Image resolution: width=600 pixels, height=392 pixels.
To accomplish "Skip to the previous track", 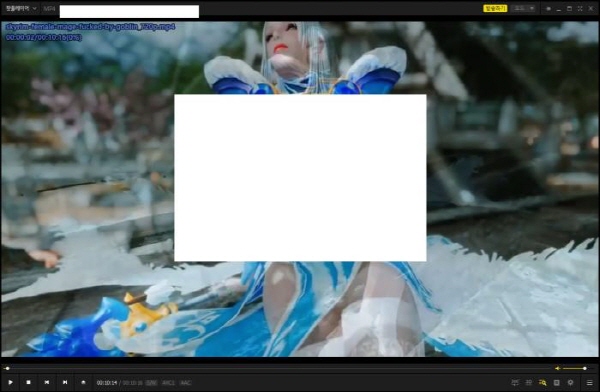I will [x=47, y=382].
